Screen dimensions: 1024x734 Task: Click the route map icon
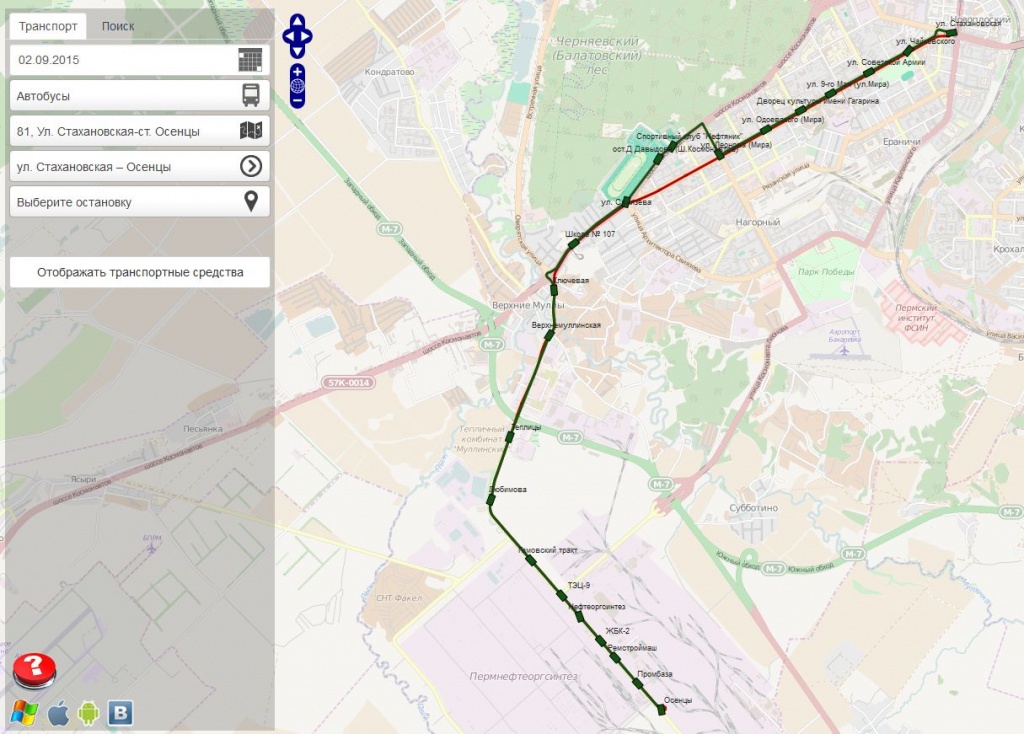pyautogui.click(x=251, y=131)
